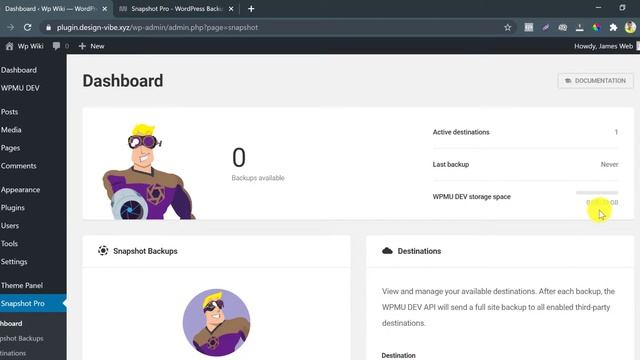Viewport: 640px width, 360px height.
Task: Open Dashboard in the WordPress sidebar
Action: (19, 70)
